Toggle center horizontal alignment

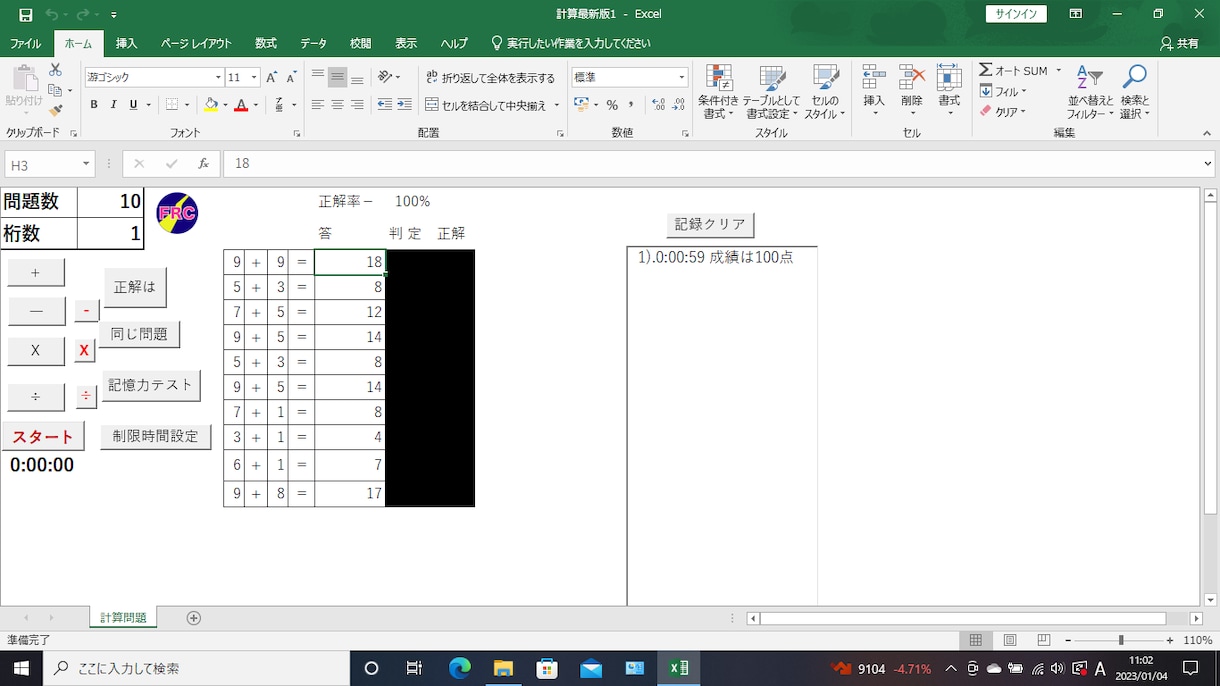click(x=337, y=105)
